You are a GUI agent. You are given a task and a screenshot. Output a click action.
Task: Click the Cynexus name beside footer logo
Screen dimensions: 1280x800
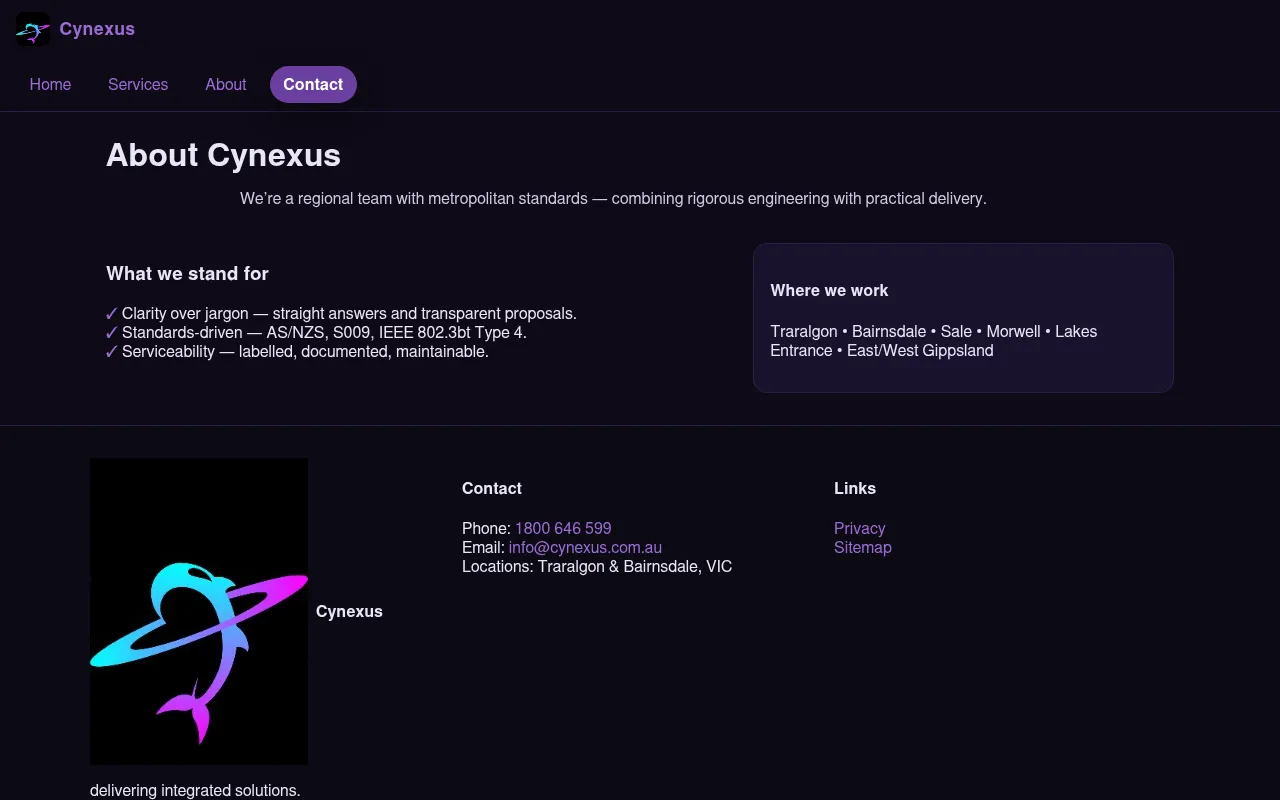pyautogui.click(x=349, y=611)
